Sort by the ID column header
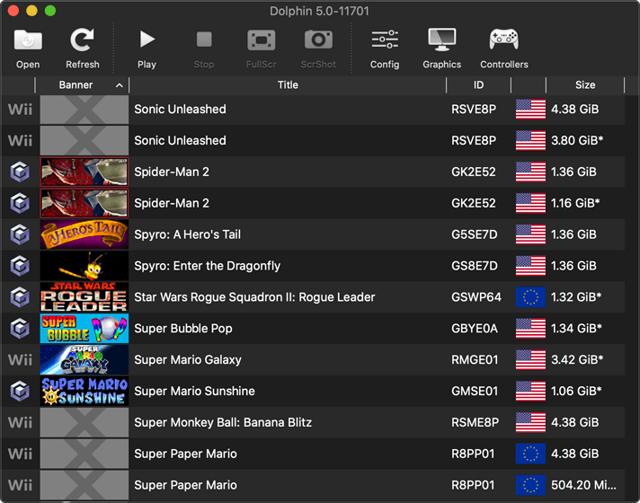The image size is (640, 503). click(x=478, y=85)
